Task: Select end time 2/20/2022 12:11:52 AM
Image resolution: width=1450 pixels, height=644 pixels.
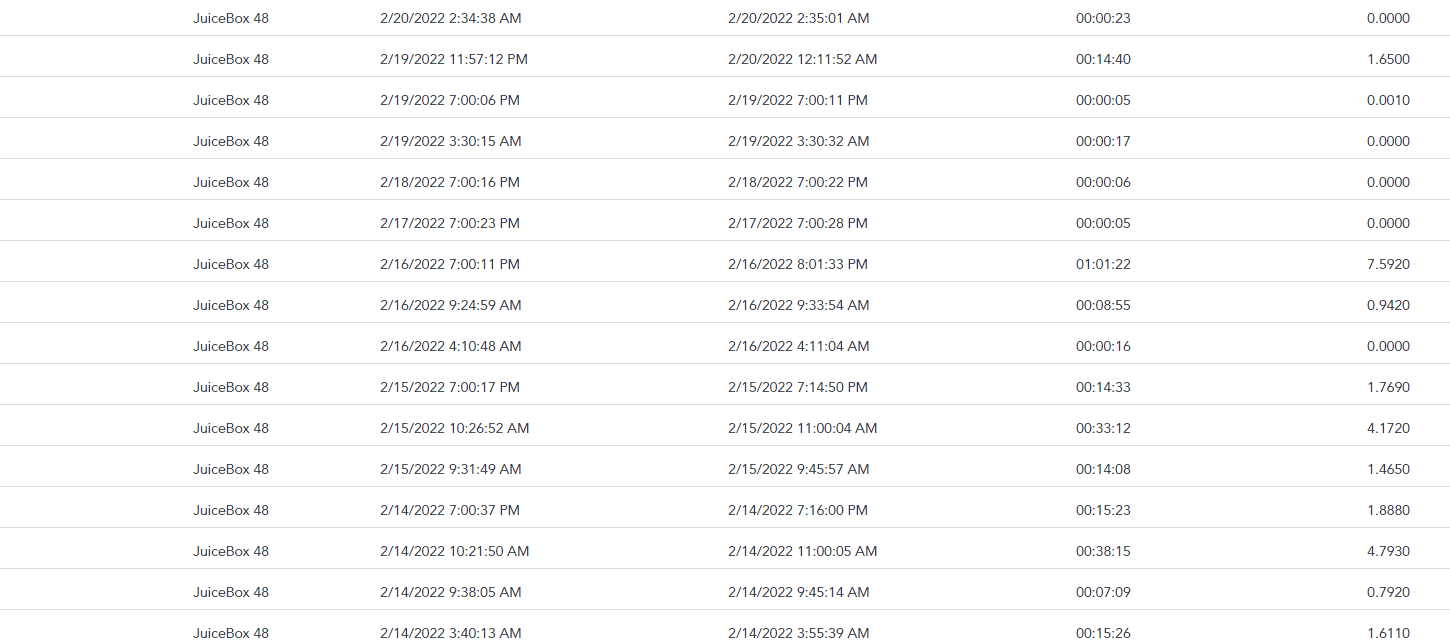Action: pos(802,59)
